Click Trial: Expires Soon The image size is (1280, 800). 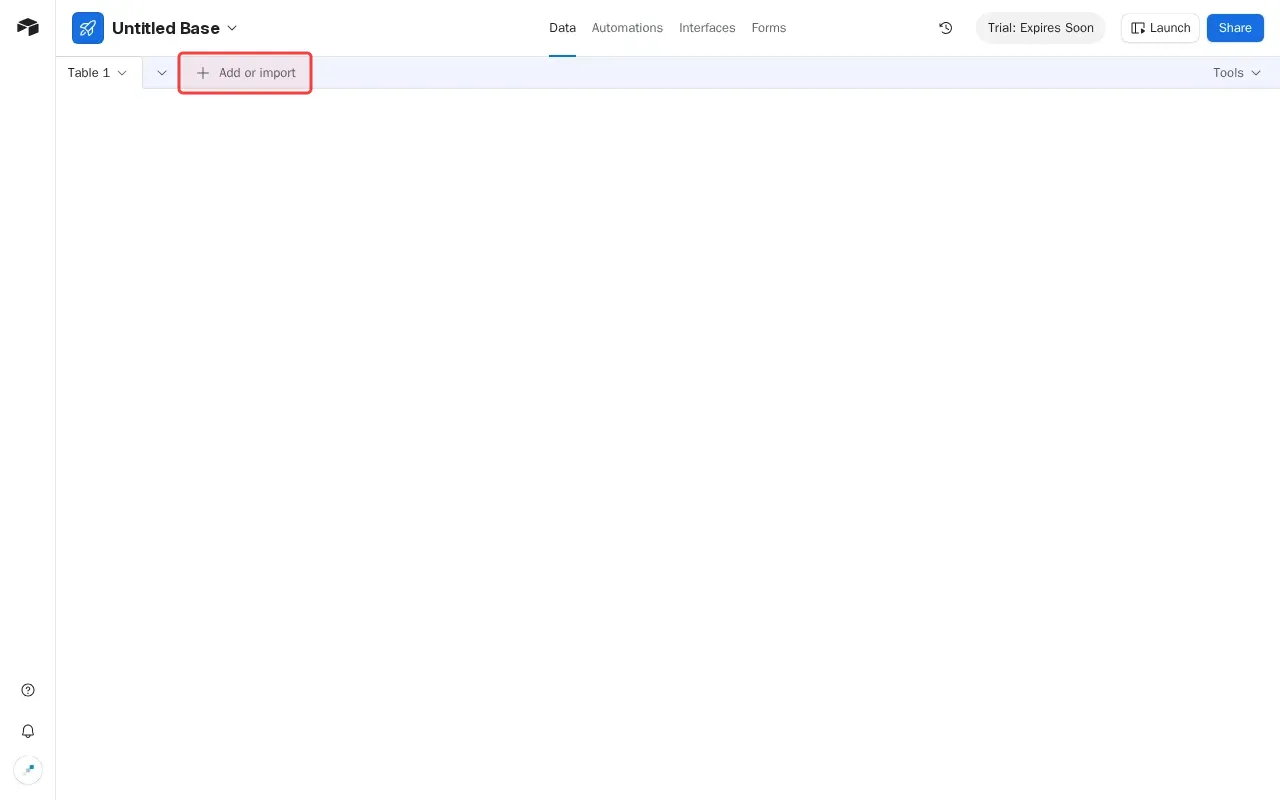[x=1040, y=28]
